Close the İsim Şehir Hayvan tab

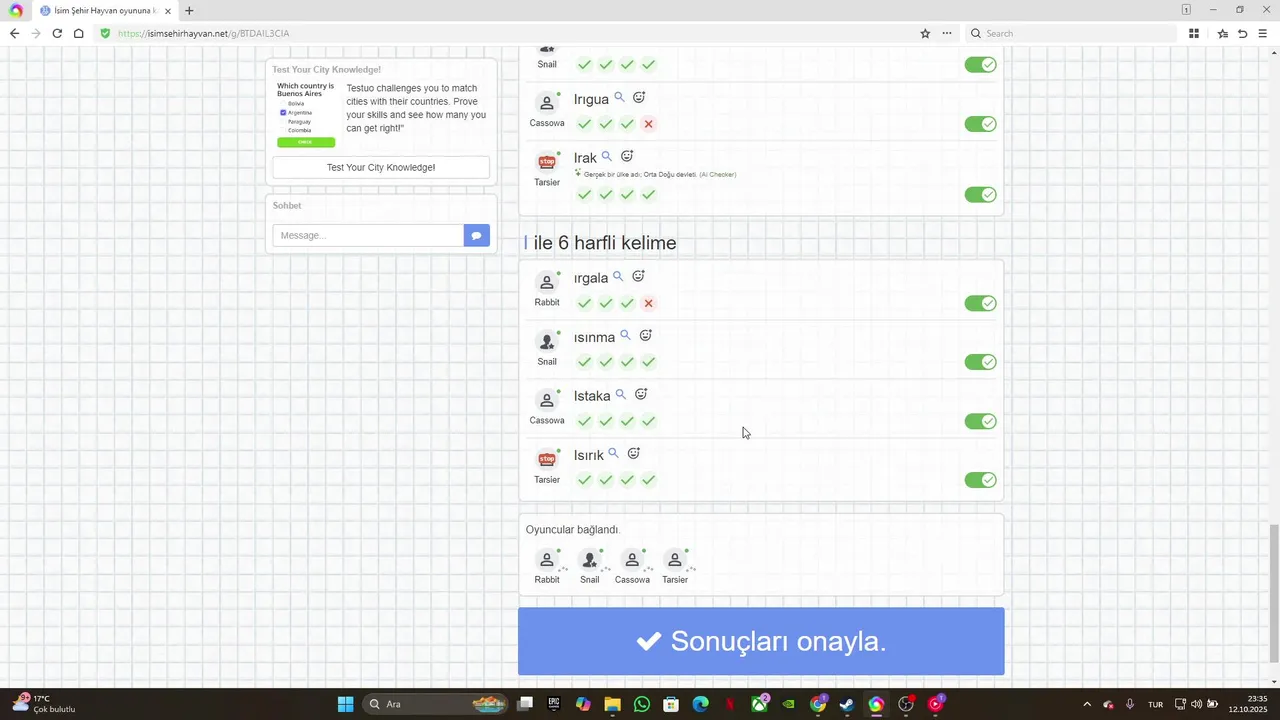point(167,10)
